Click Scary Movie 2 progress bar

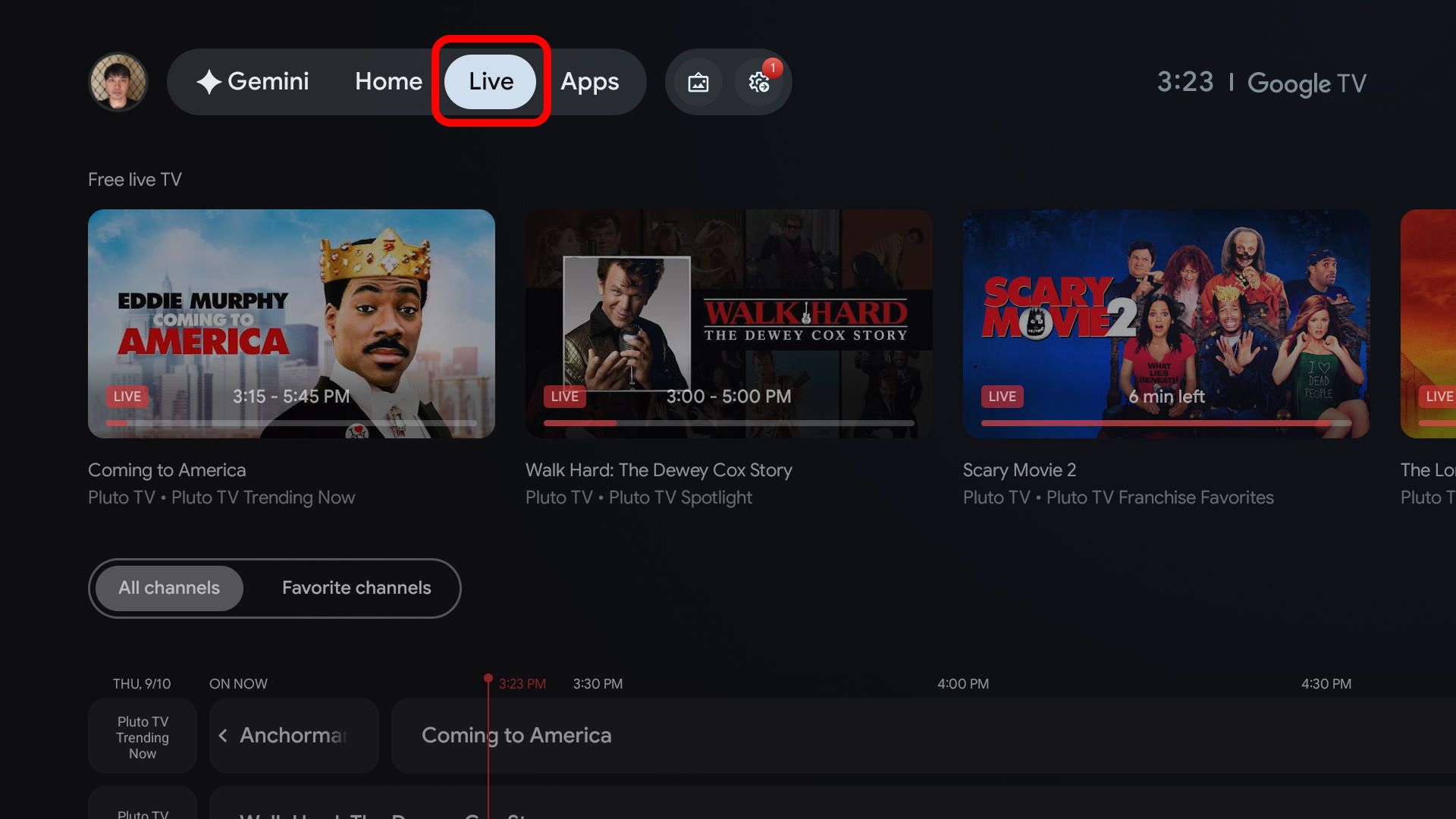click(1166, 422)
